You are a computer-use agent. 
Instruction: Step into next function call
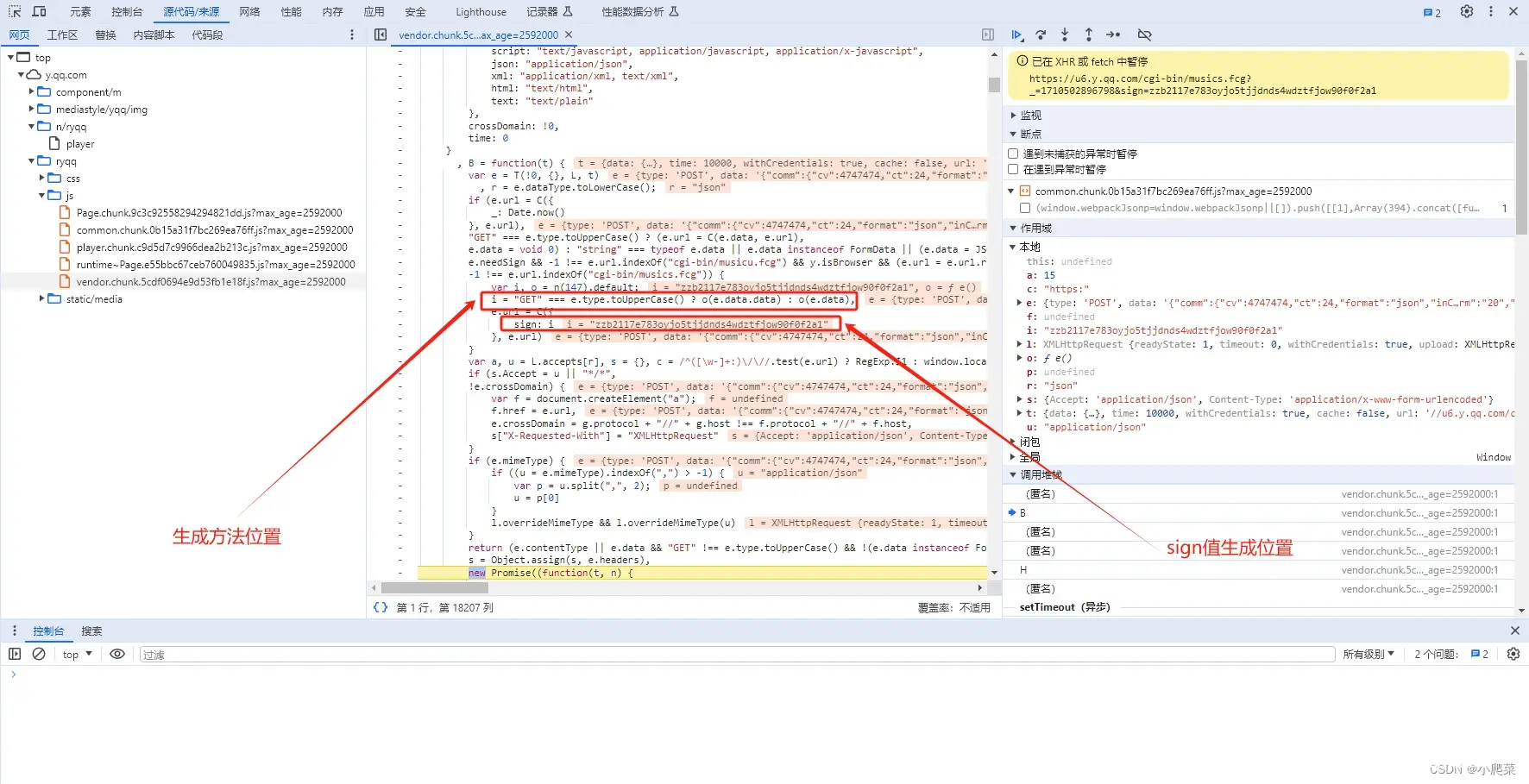pyautogui.click(x=1065, y=34)
